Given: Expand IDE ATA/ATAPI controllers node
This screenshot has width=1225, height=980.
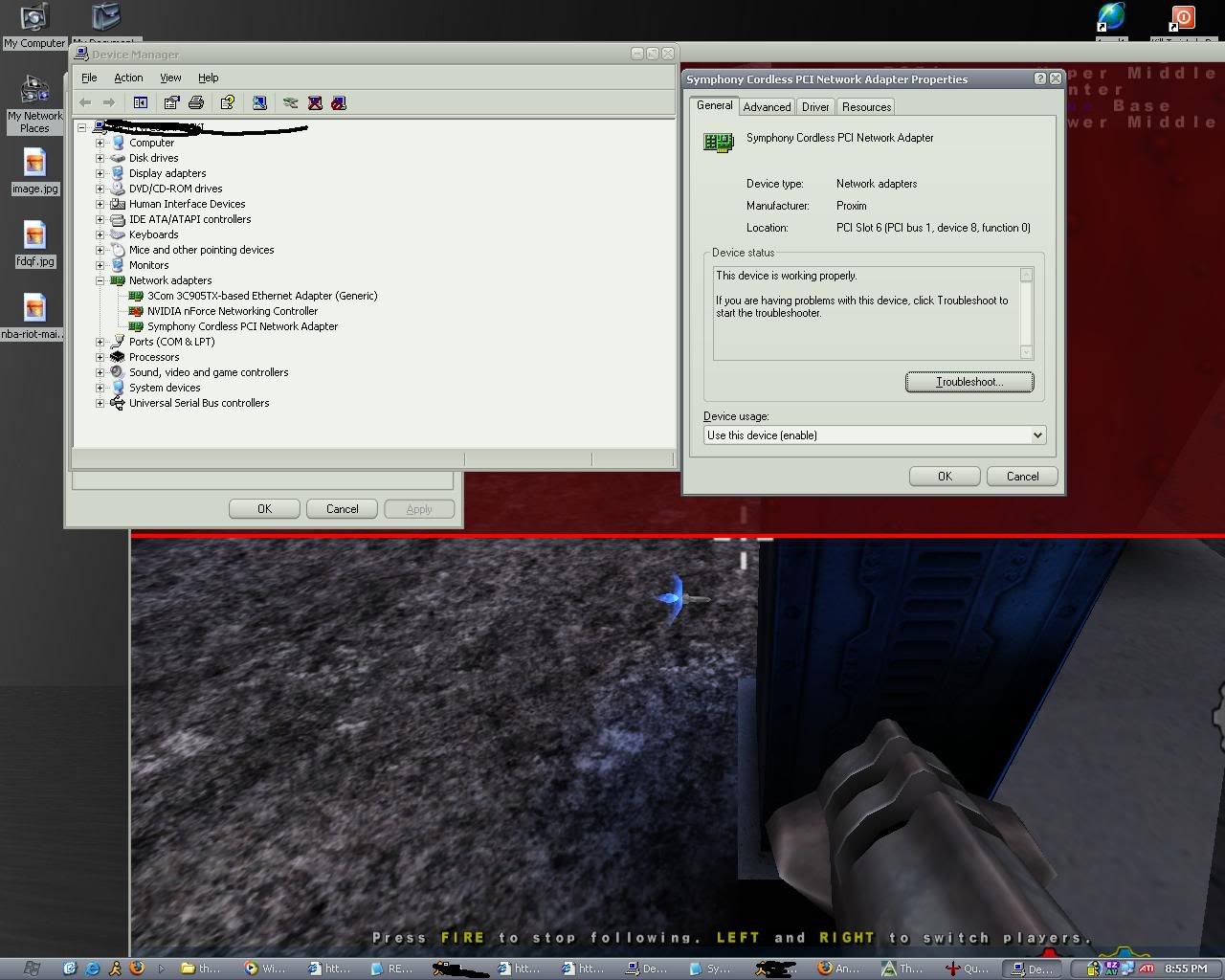Looking at the screenshot, I should click(100, 219).
